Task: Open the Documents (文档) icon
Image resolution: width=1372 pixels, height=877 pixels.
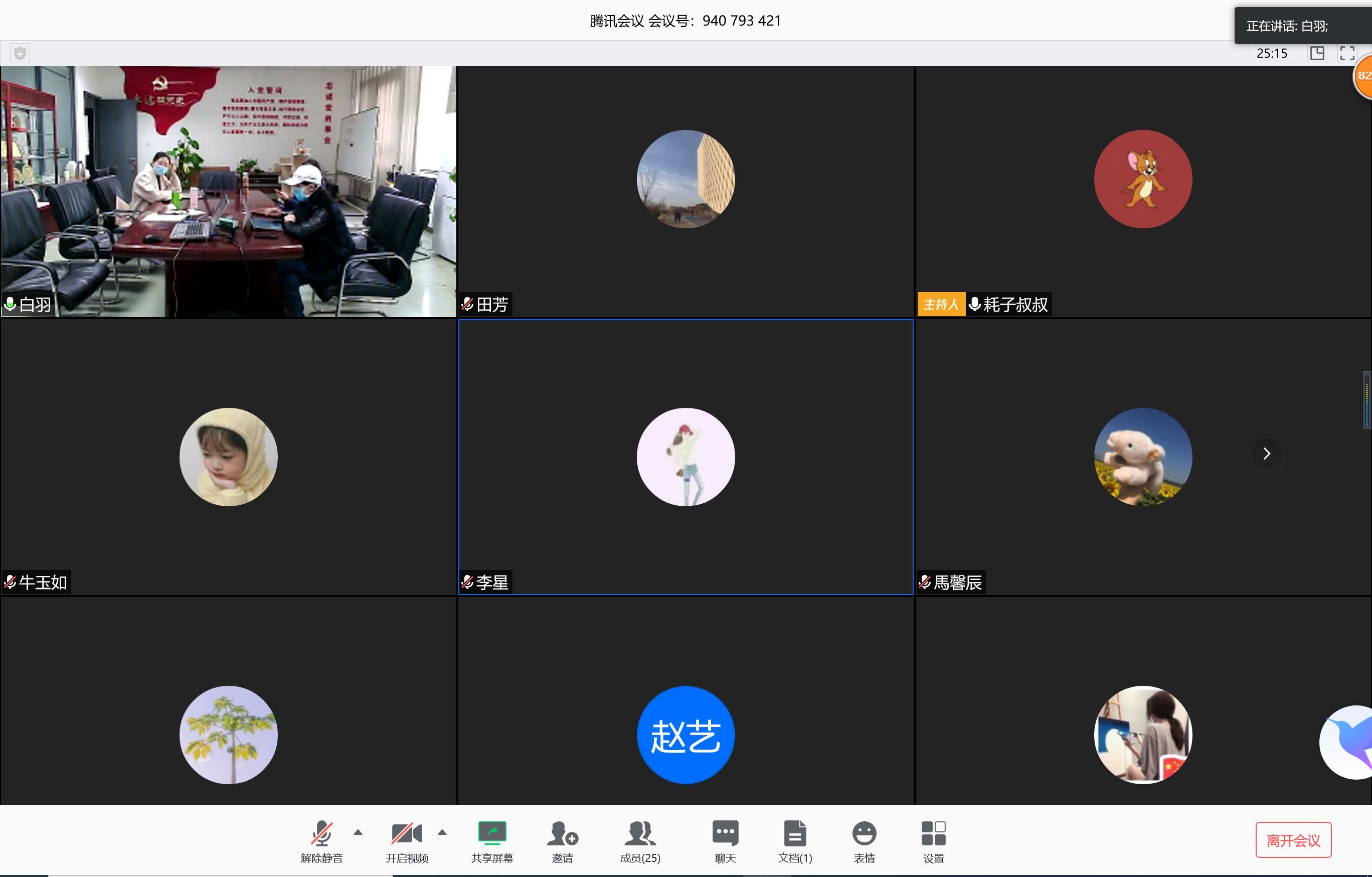Action: (x=795, y=834)
